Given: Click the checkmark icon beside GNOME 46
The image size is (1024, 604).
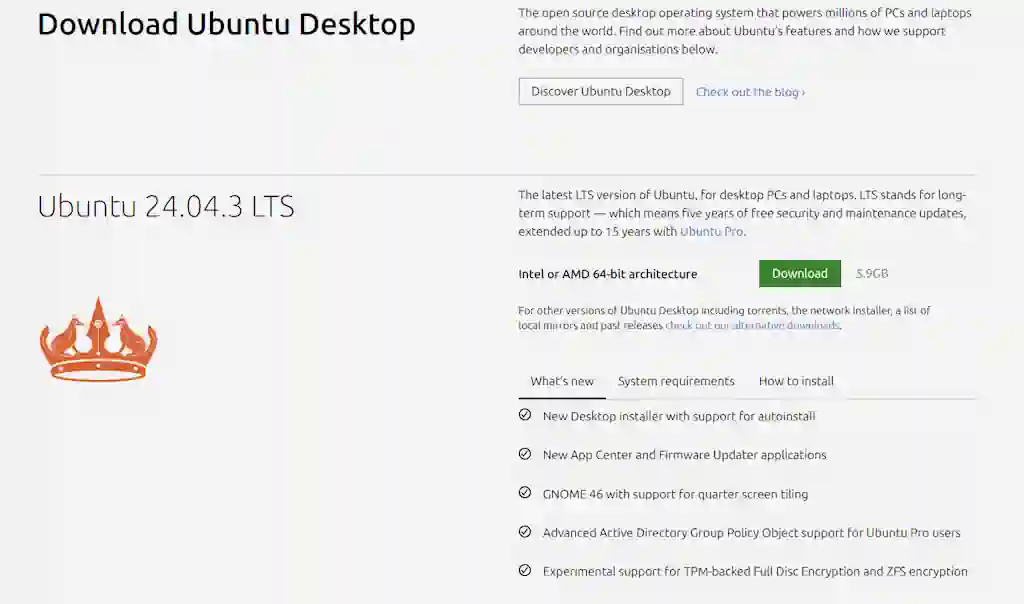Looking at the screenshot, I should (525, 493).
